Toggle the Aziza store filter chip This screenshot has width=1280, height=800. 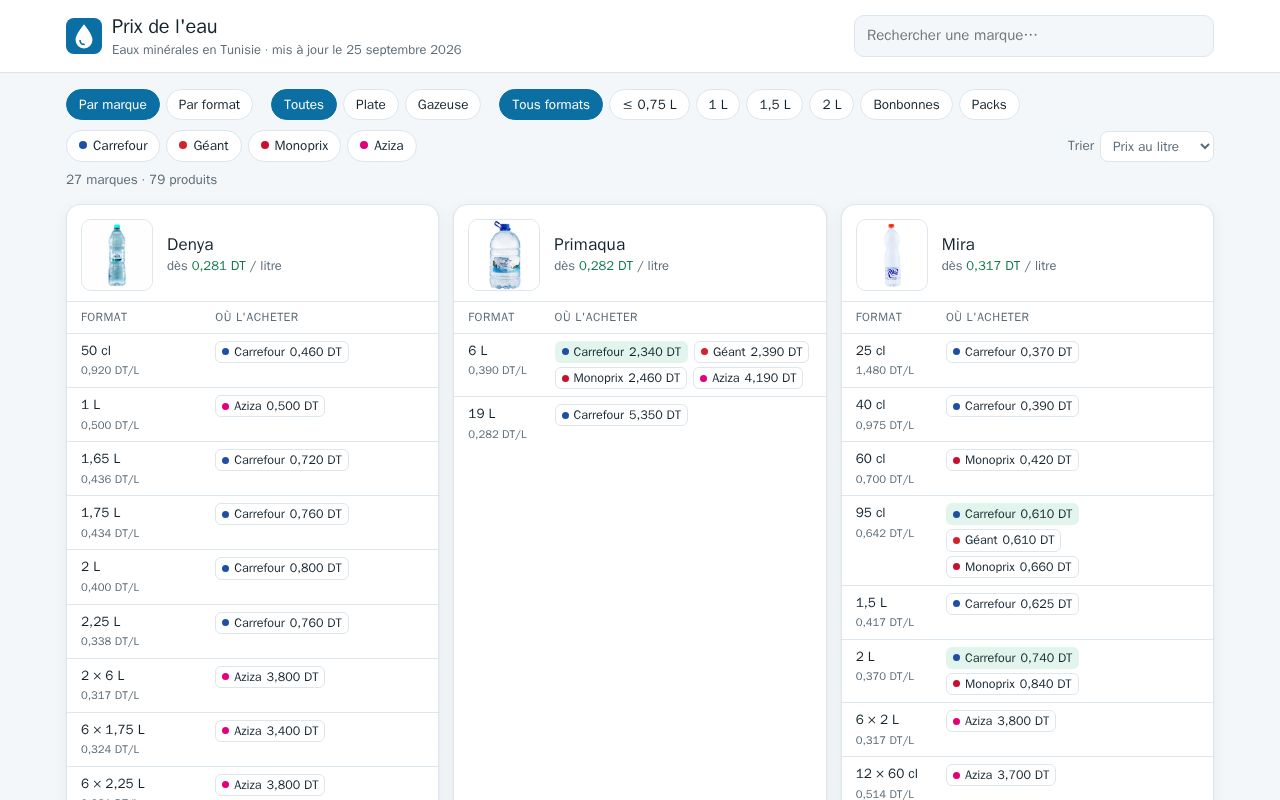pos(382,146)
